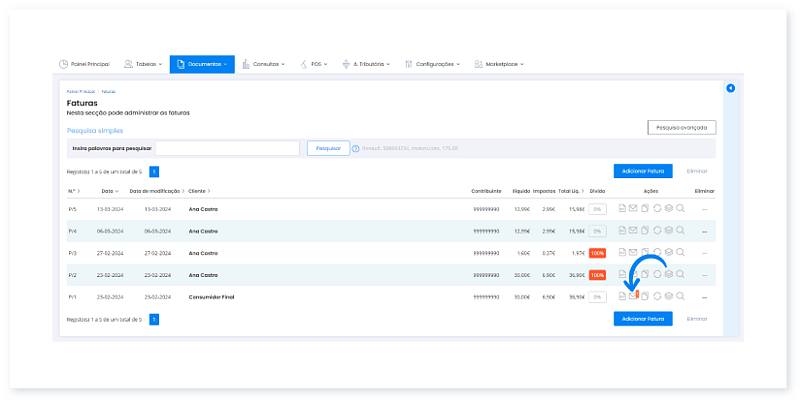Click the blue circle icon on right sidebar
This screenshot has width=800, height=402.
(730, 89)
